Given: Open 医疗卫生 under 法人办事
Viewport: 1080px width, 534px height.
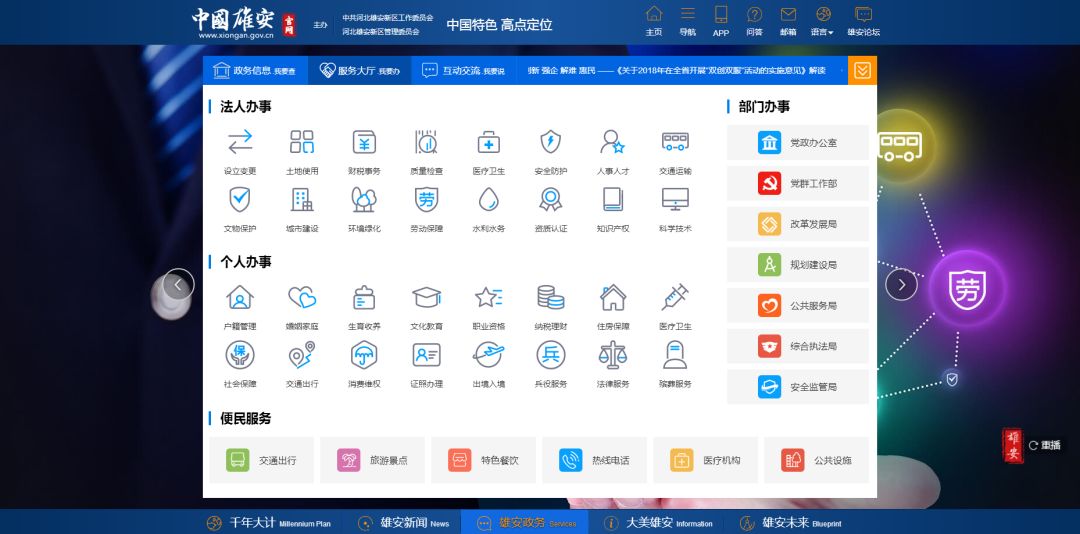Looking at the screenshot, I should (488, 142).
